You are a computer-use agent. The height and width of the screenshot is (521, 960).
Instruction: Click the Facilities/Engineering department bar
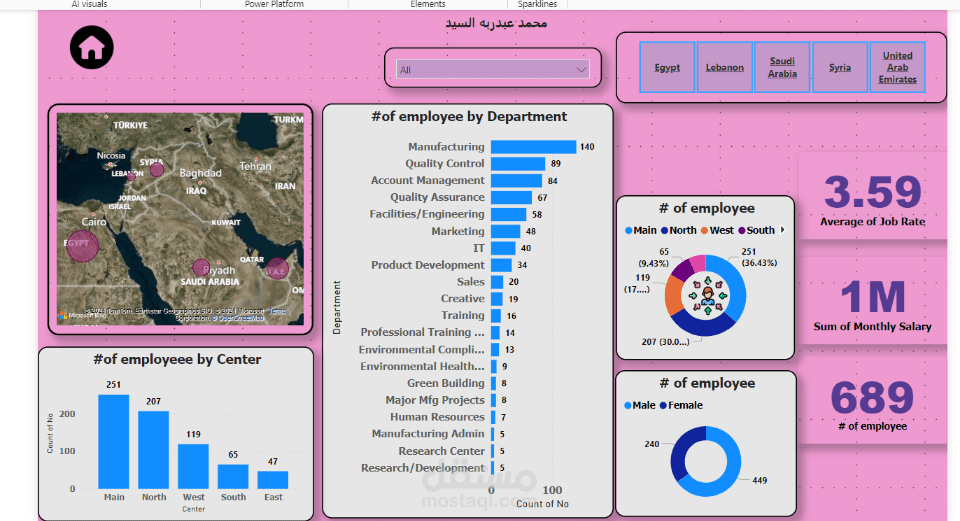click(x=508, y=214)
